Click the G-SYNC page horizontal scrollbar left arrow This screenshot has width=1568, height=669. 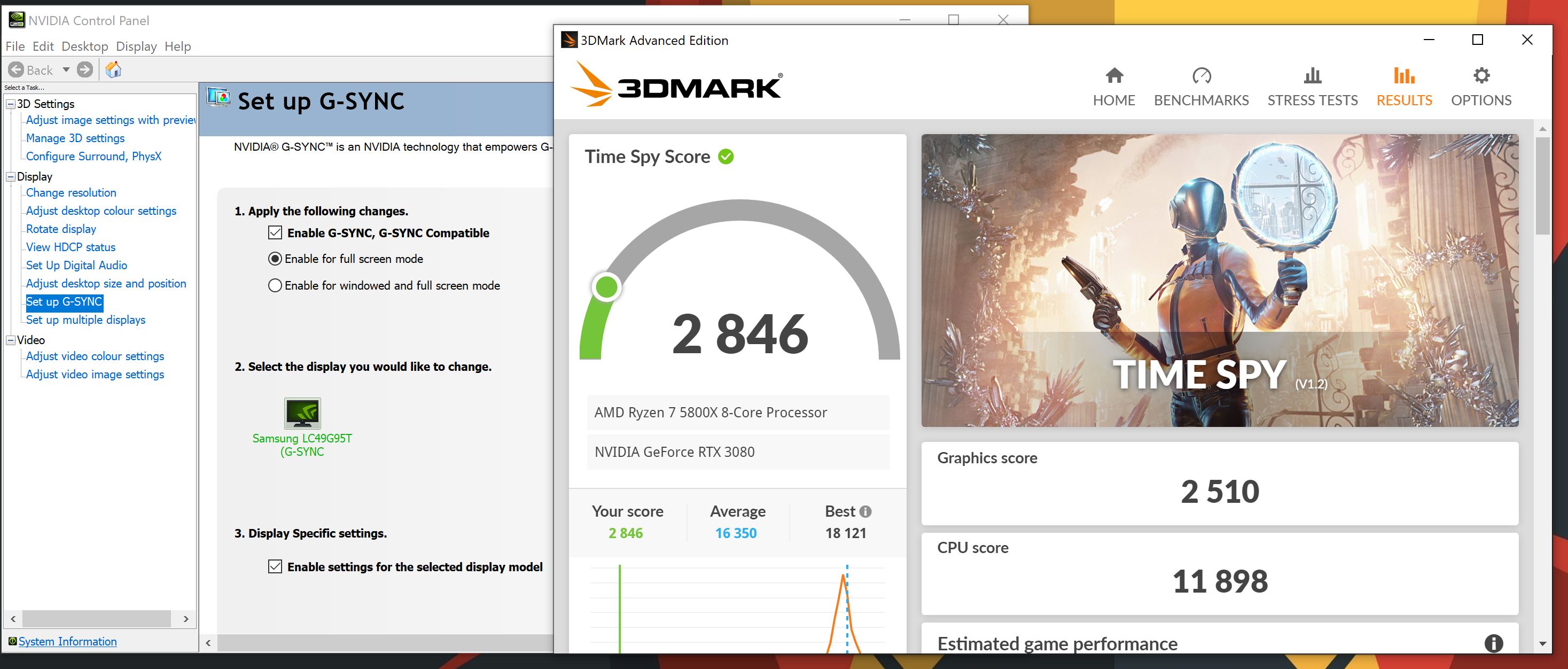(x=208, y=643)
